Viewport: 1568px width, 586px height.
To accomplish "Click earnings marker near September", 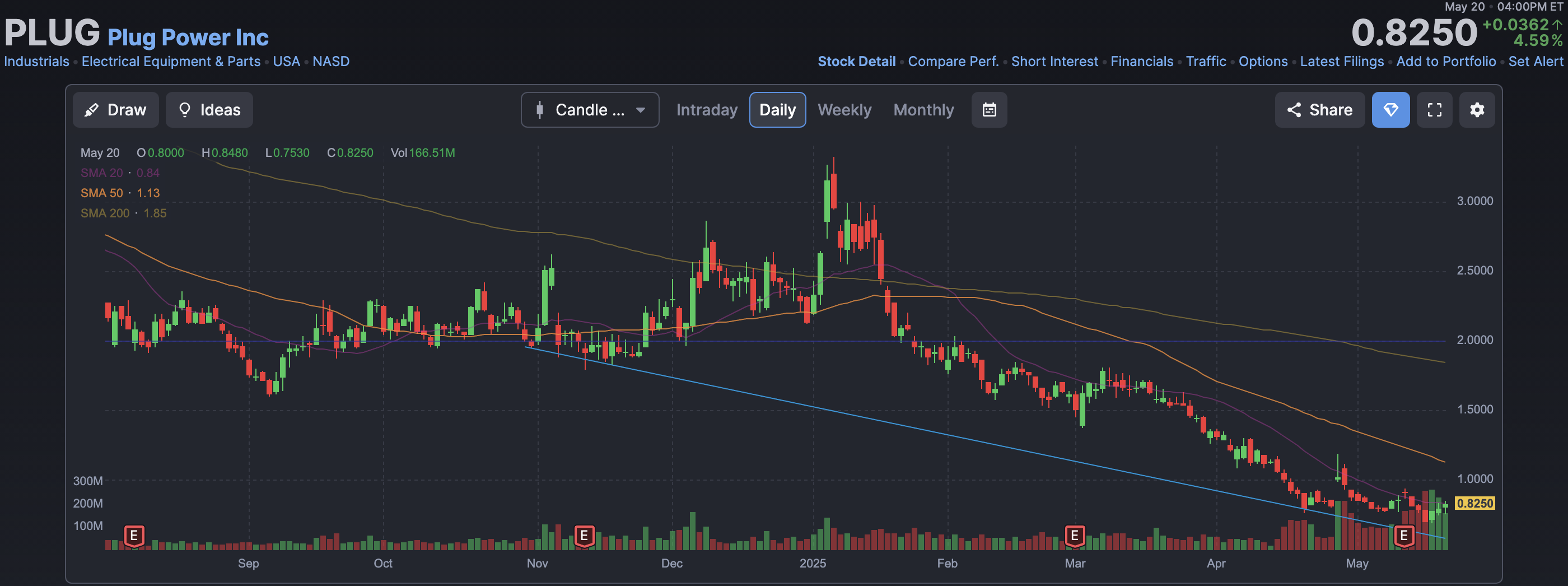I will (x=134, y=536).
